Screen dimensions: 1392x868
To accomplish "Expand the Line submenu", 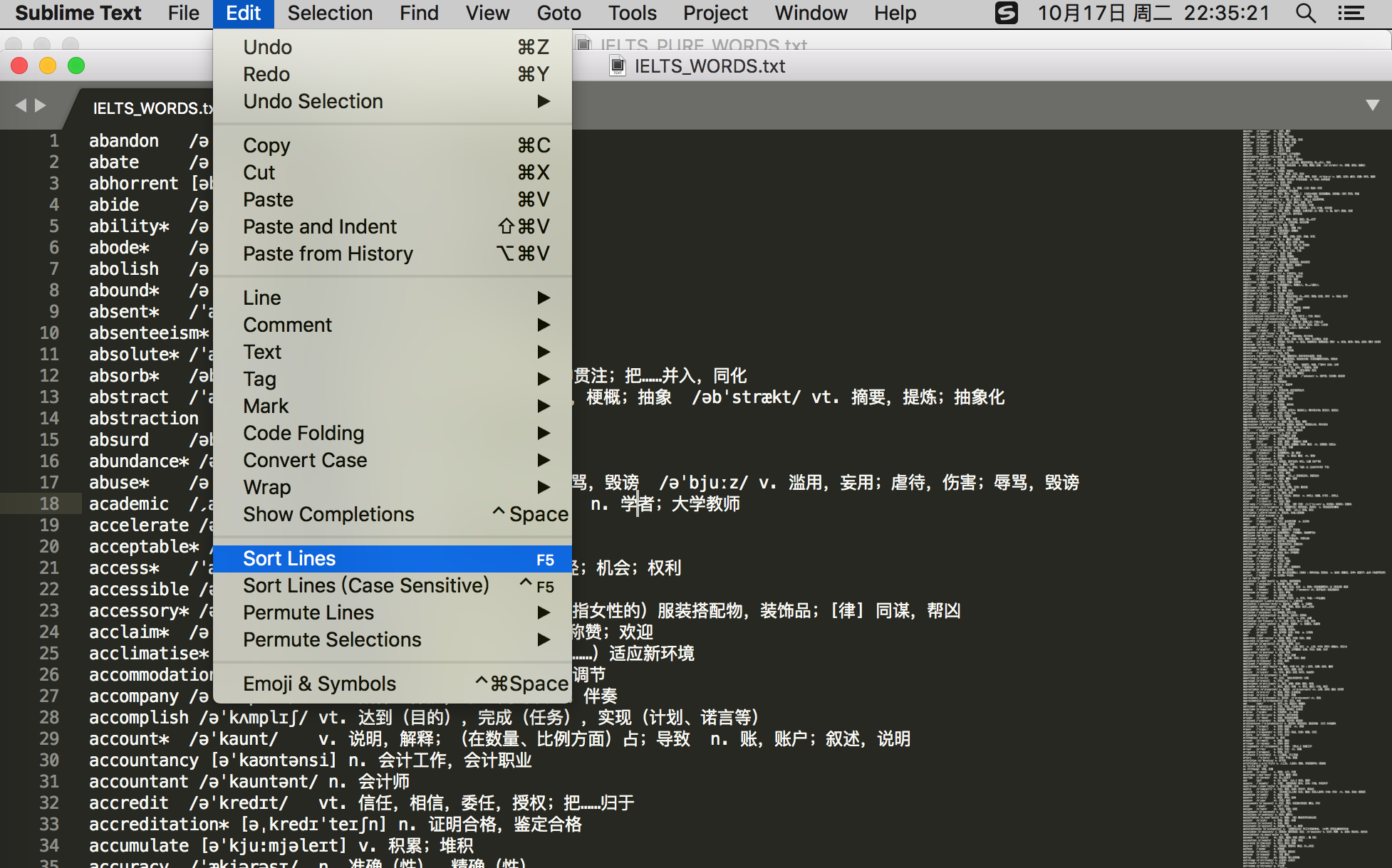I will click(x=393, y=298).
